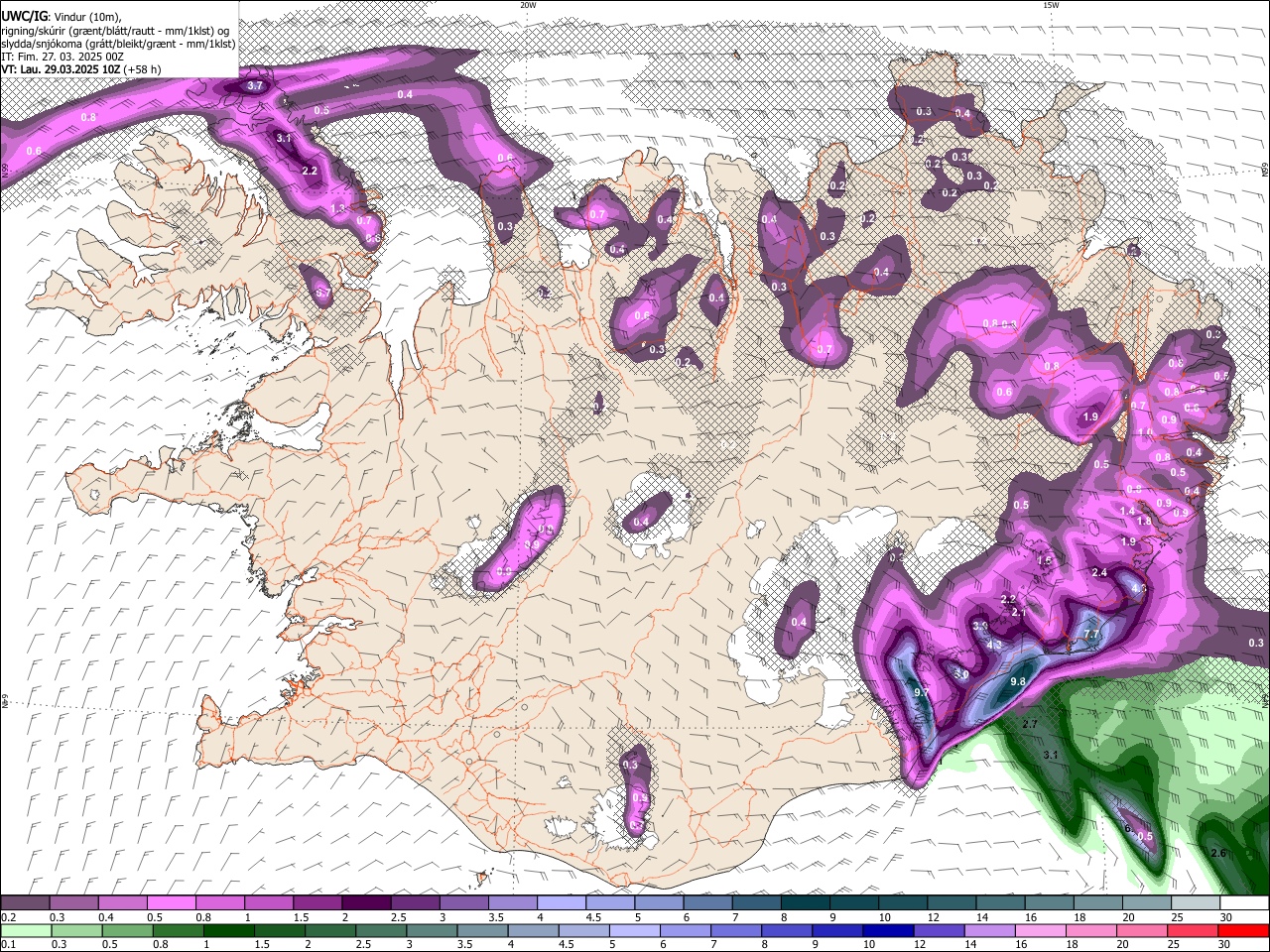Click the 3.7 value near the header box

pos(255,86)
